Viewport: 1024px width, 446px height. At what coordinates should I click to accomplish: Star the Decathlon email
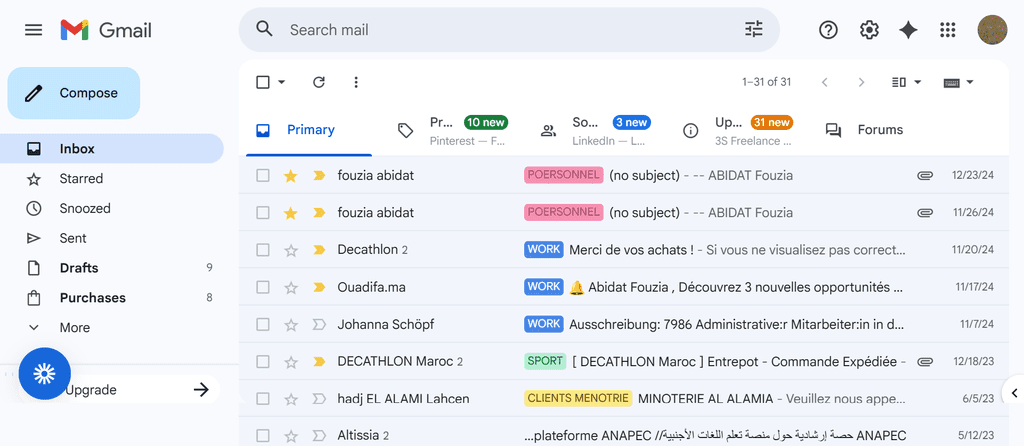291,250
